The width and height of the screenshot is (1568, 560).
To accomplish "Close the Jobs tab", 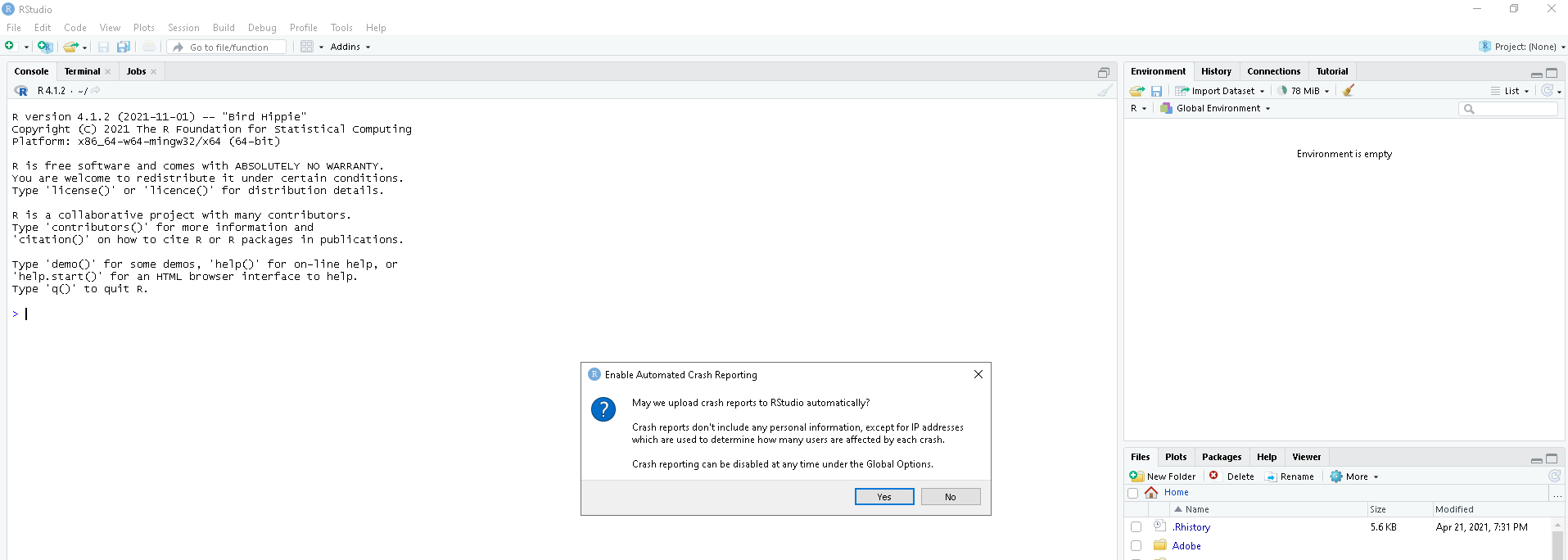I will [153, 72].
